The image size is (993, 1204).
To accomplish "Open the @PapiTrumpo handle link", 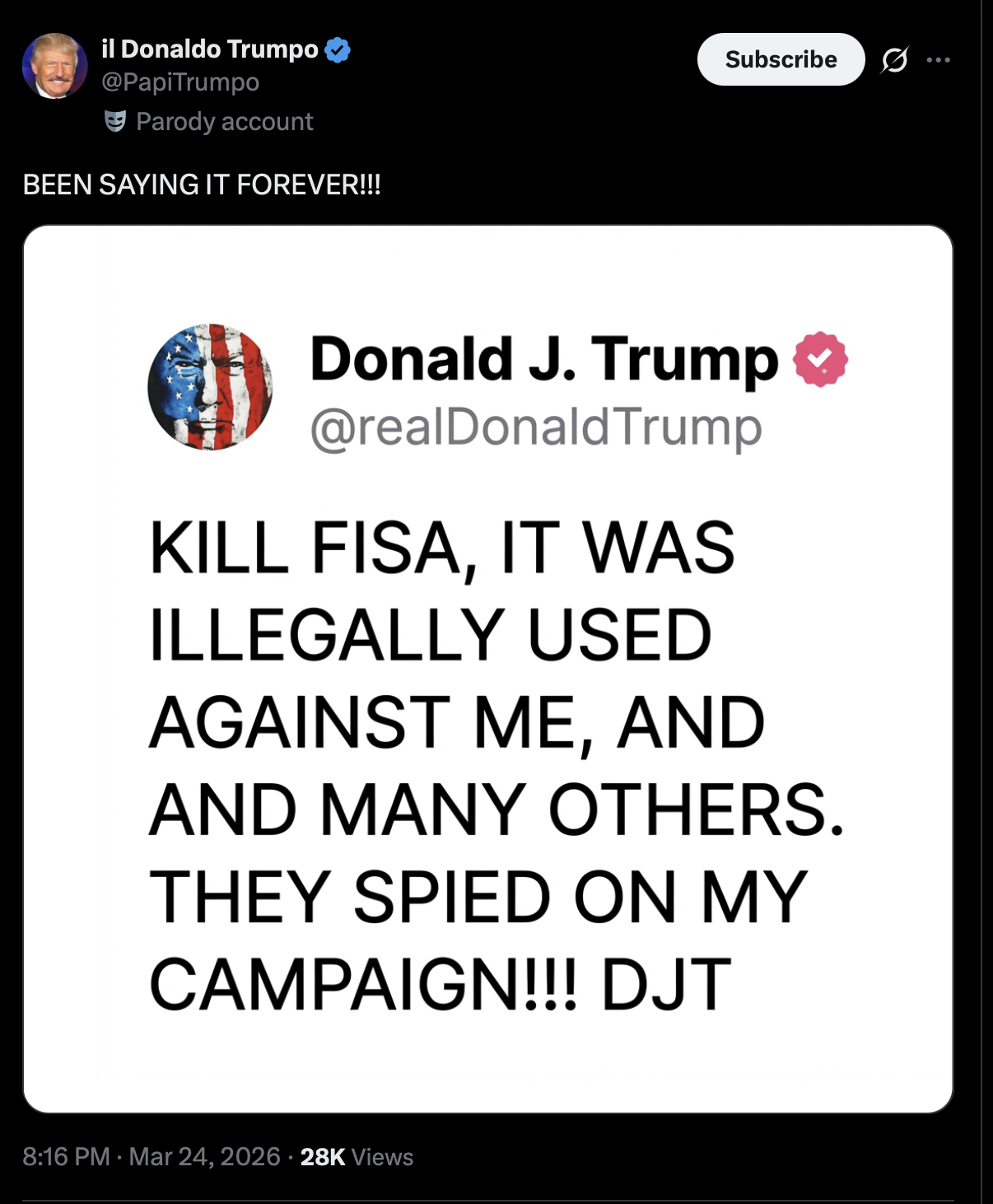I will coord(180,82).
